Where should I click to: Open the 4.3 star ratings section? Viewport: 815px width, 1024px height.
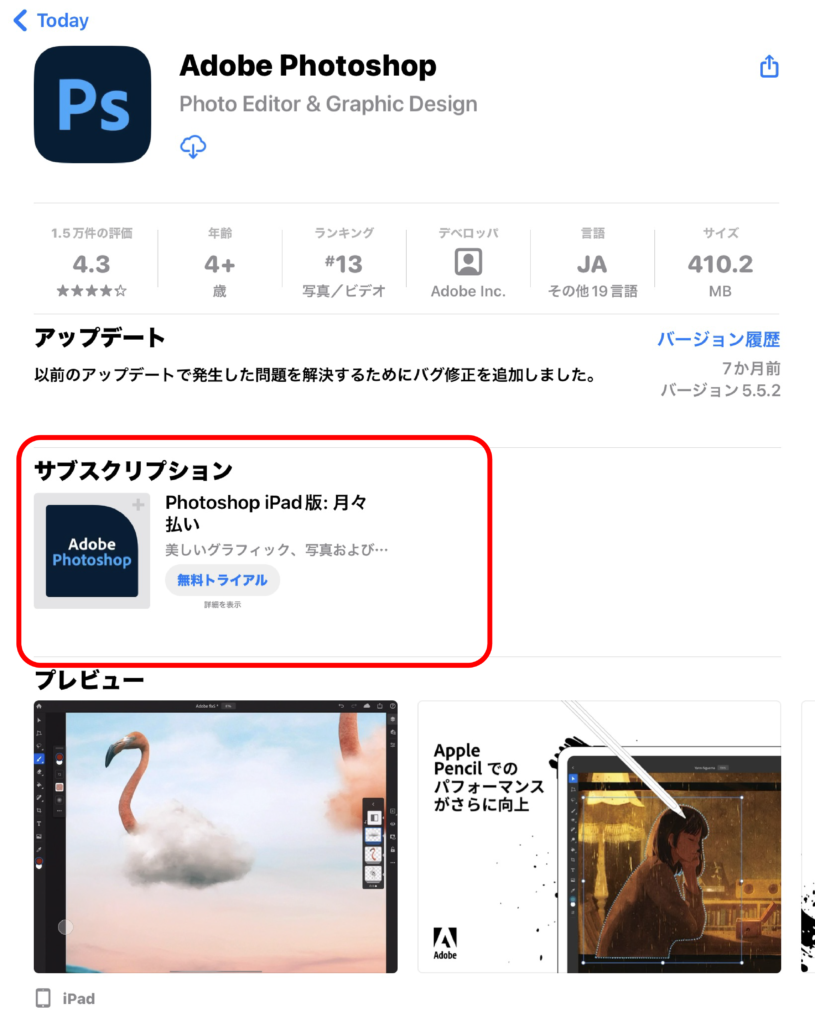tap(91, 264)
